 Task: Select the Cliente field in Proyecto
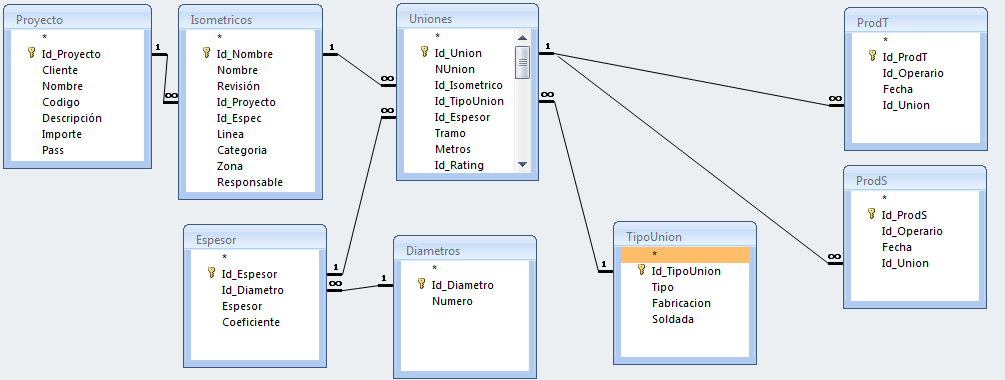tap(60, 70)
